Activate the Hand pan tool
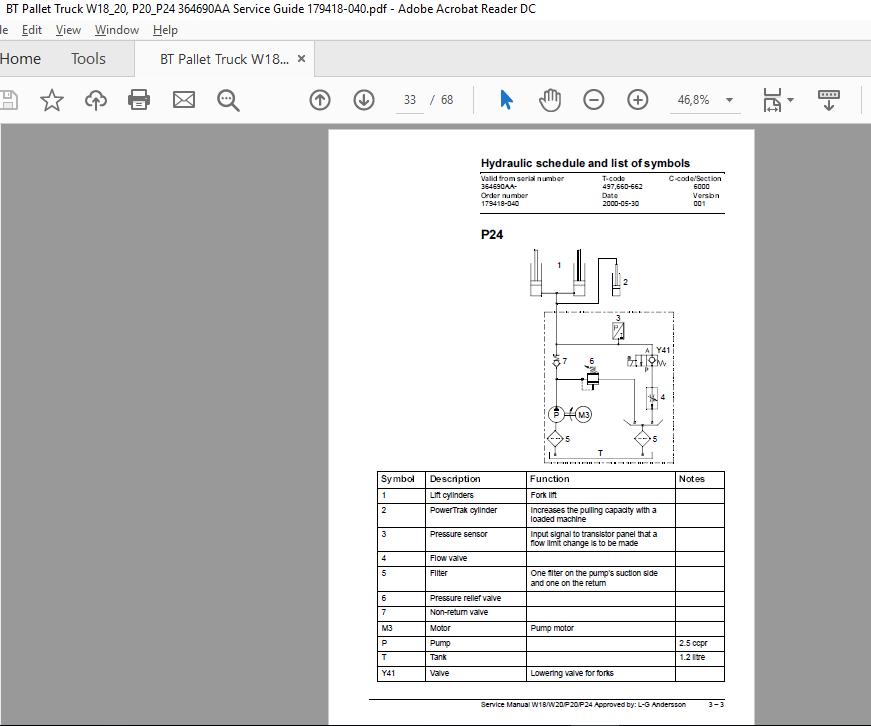871x726 pixels. point(550,100)
